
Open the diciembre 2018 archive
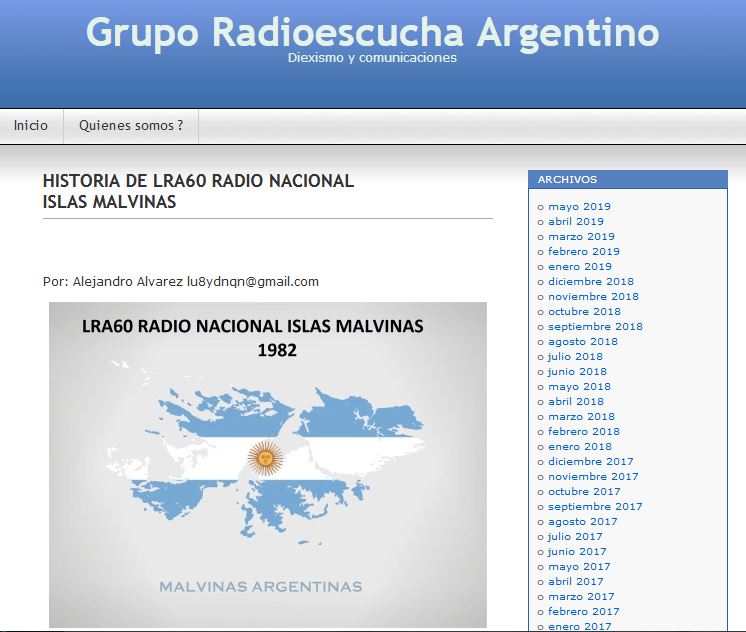pyautogui.click(x=591, y=282)
